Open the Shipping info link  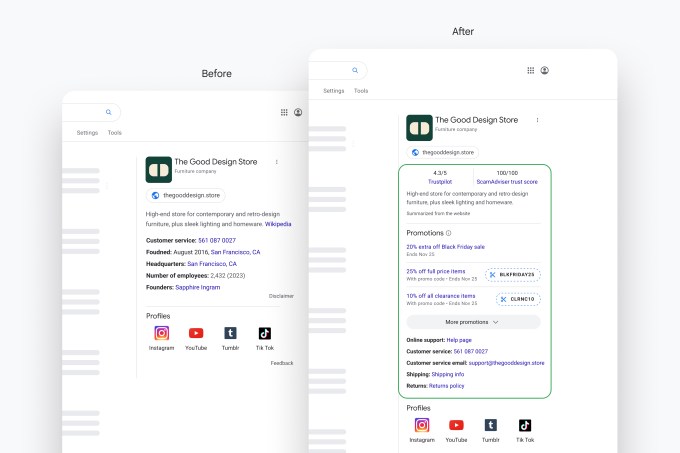[x=448, y=375]
